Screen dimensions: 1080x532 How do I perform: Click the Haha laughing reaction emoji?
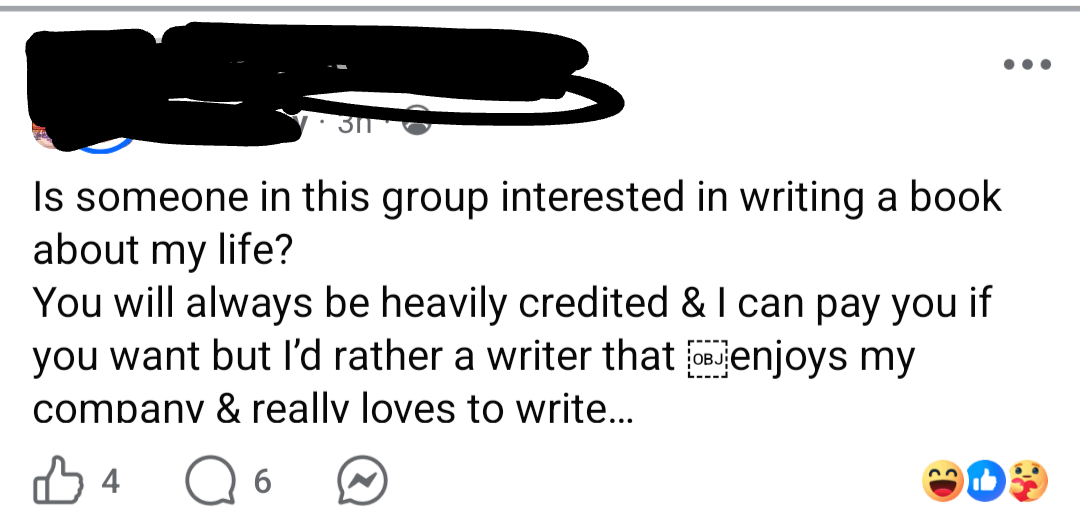tap(945, 482)
